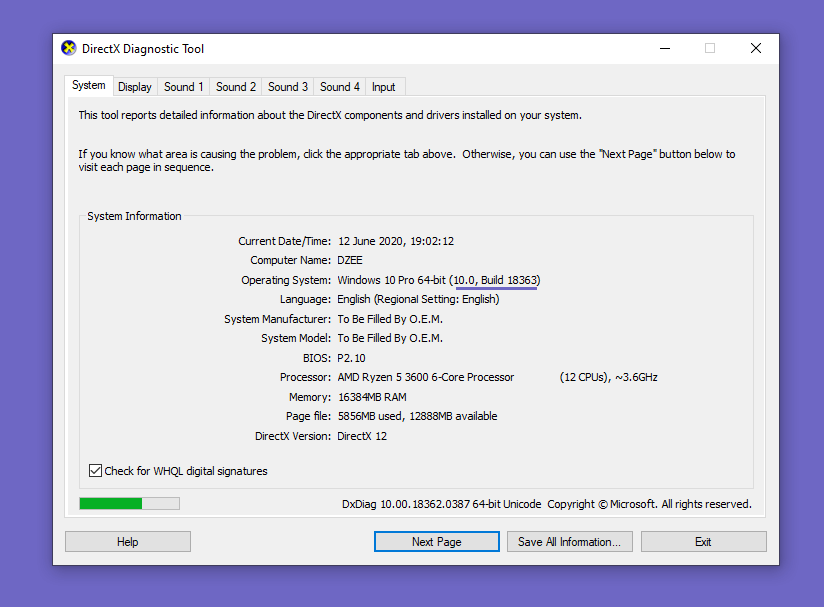The height and width of the screenshot is (607, 824).
Task: Switch to the System tab
Action: (x=88, y=86)
